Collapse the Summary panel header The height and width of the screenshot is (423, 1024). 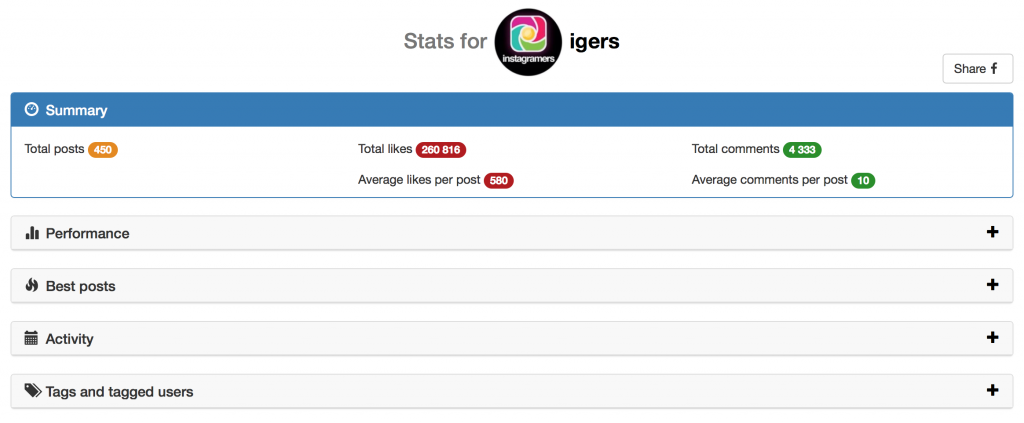point(512,110)
